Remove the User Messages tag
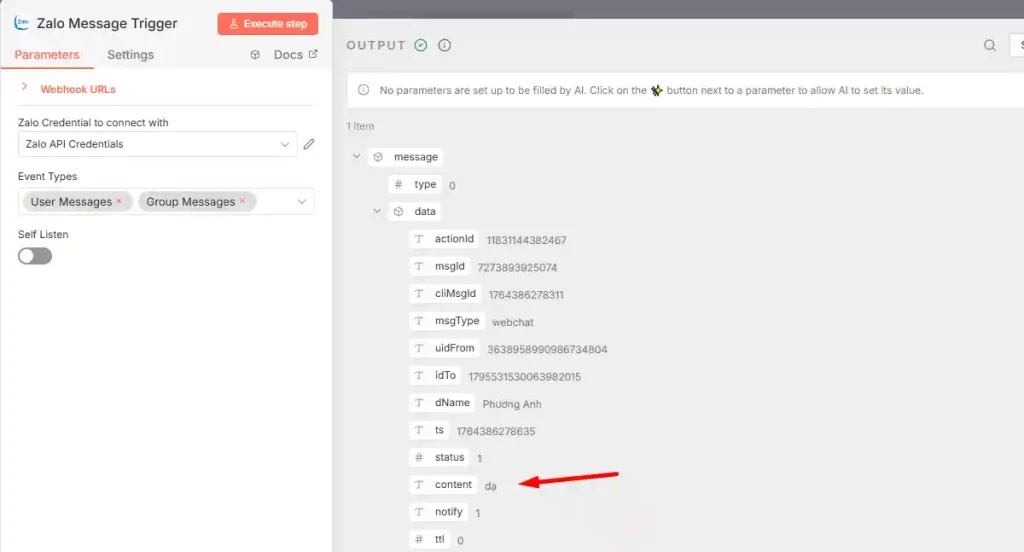This screenshot has width=1024, height=552. pyautogui.click(x=119, y=201)
